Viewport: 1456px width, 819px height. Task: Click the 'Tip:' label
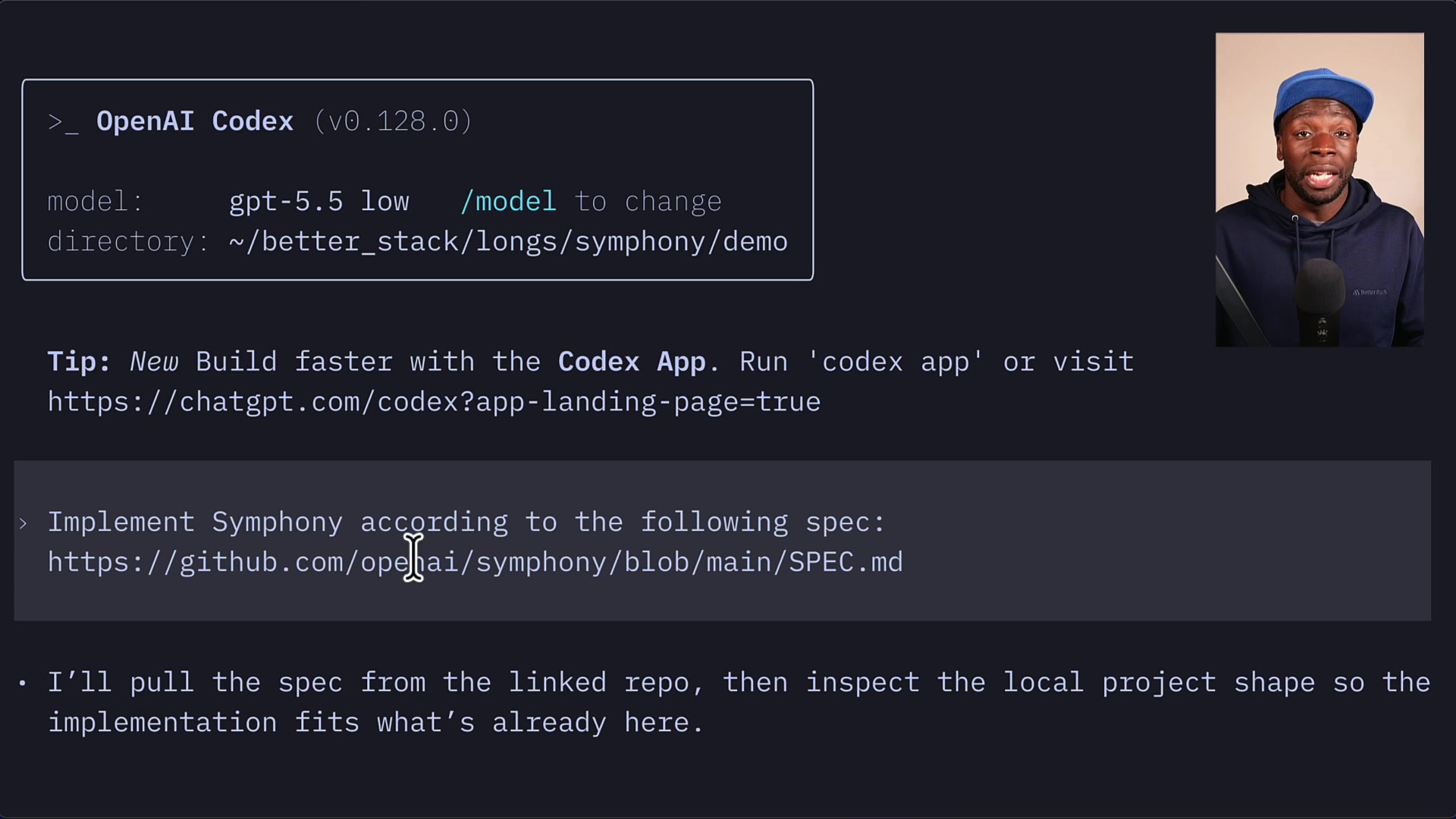pos(79,362)
